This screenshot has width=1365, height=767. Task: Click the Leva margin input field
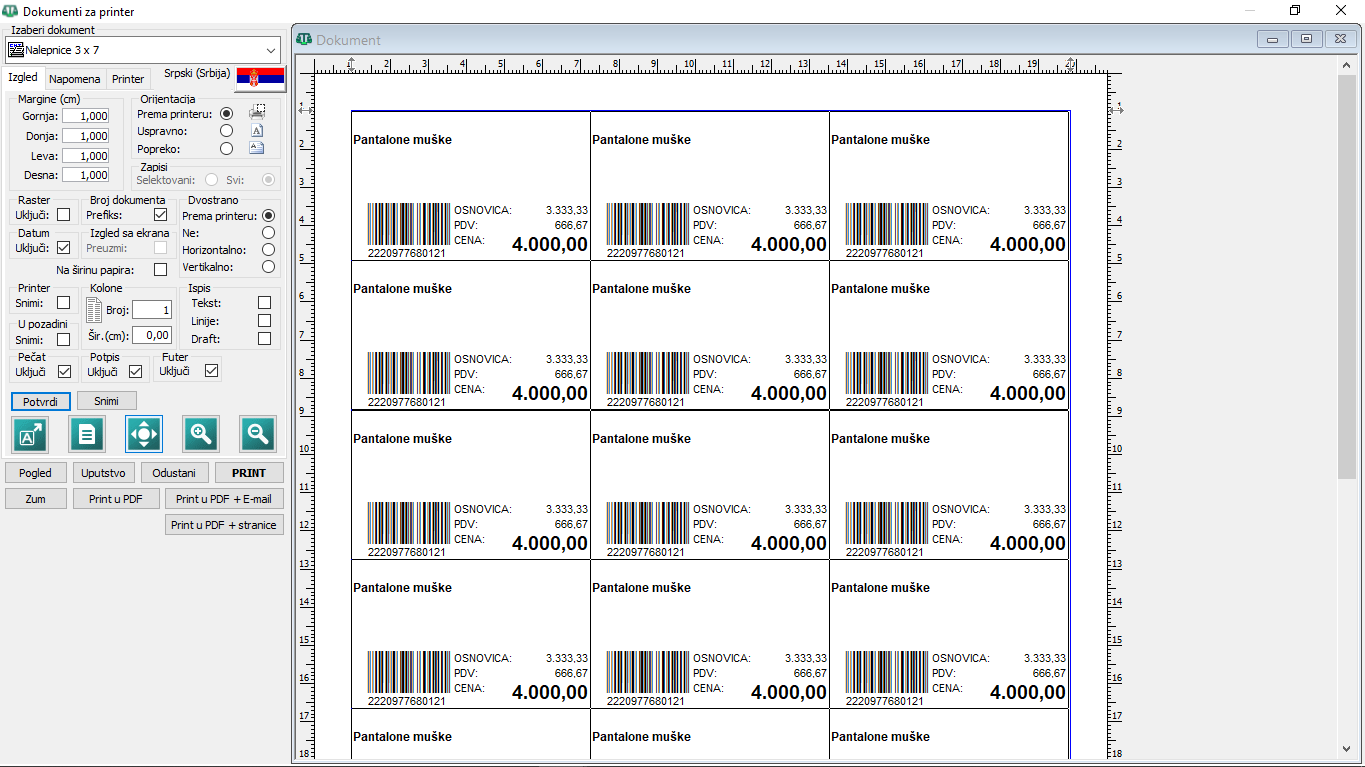click(x=86, y=156)
